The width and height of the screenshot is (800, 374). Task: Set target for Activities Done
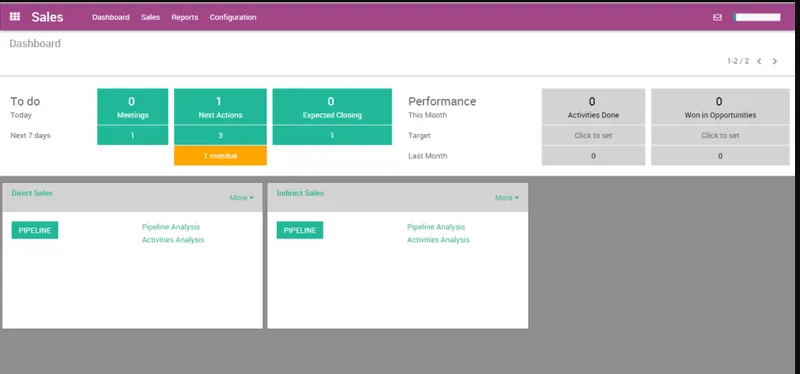[593, 135]
